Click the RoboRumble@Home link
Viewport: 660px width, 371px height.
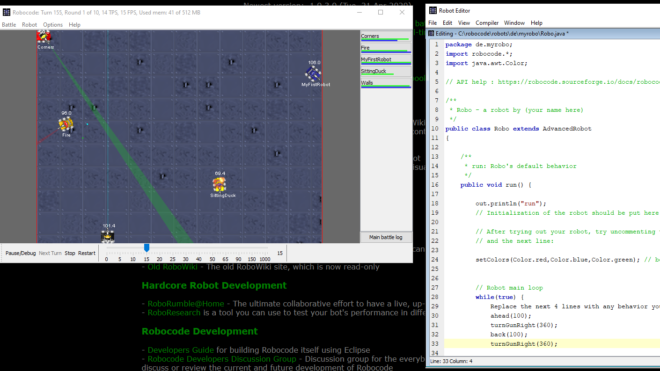pyautogui.click(x=186, y=304)
